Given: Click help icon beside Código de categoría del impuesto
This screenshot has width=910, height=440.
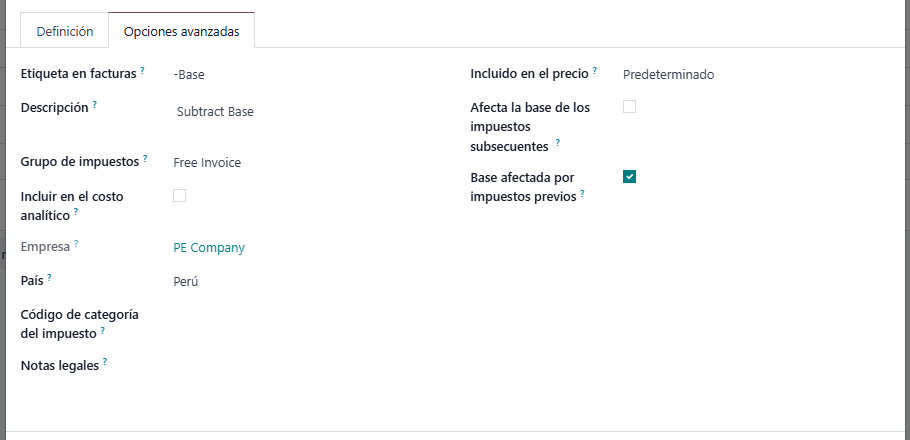Looking at the screenshot, I should 103,330.
